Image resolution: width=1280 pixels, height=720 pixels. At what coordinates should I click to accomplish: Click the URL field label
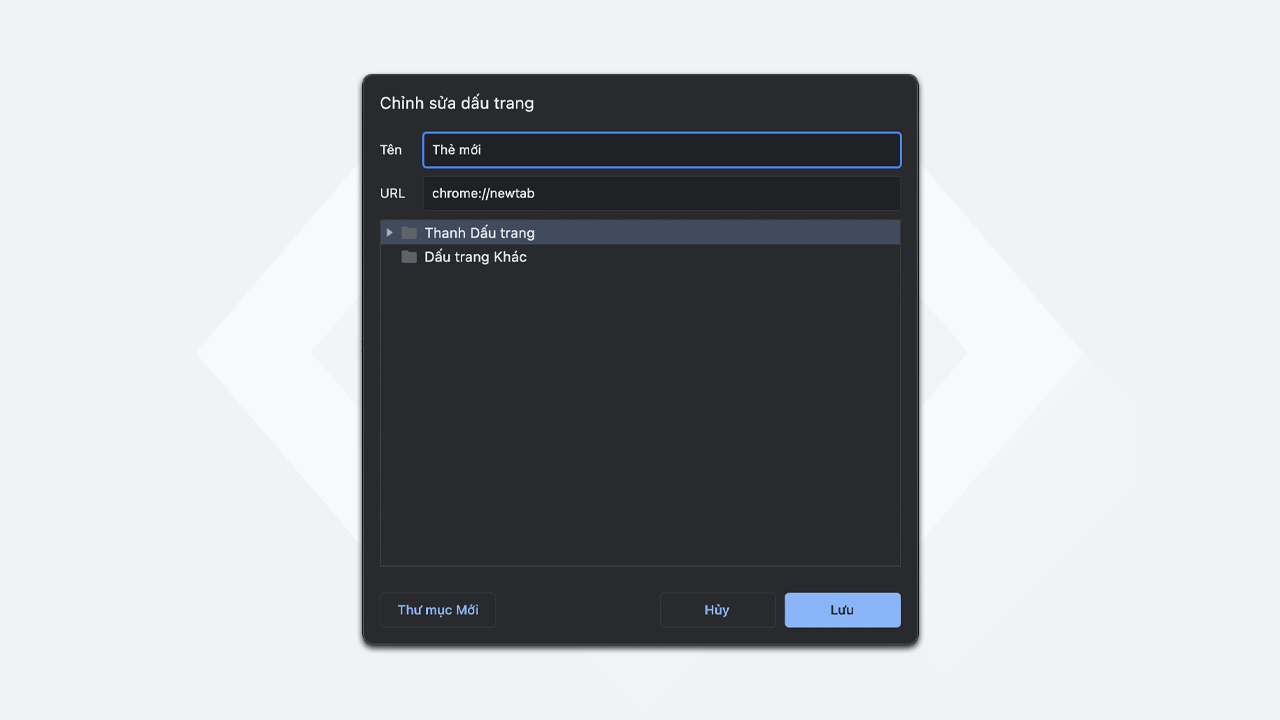[392, 193]
